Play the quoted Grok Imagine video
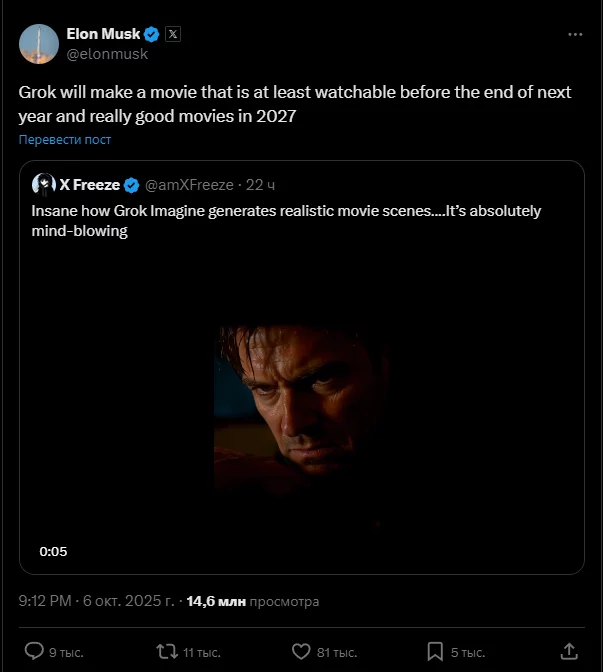Image resolution: width=603 pixels, height=672 pixels. pyautogui.click(x=301, y=400)
